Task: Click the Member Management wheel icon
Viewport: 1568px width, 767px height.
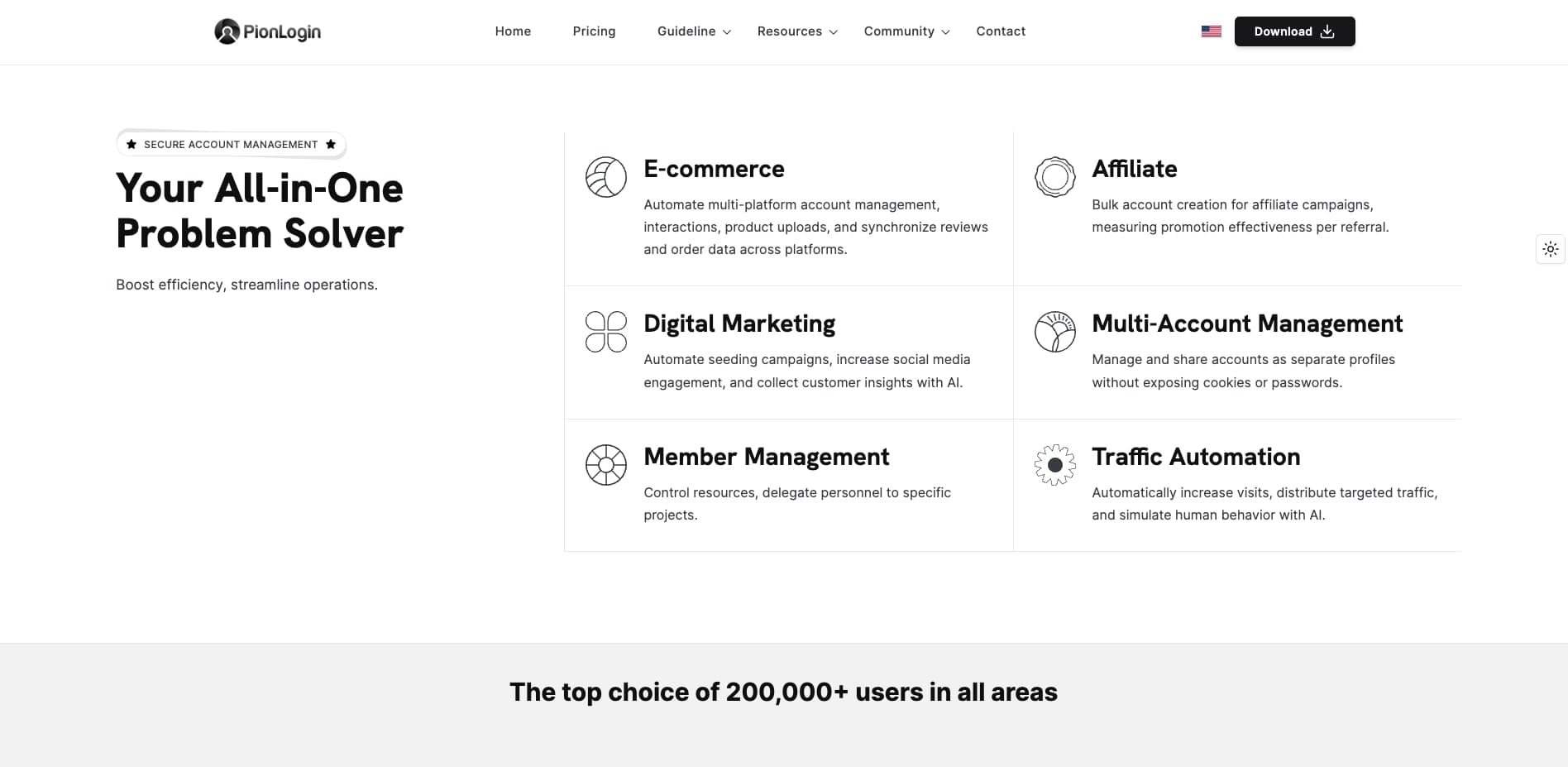Action: click(x=606, y=465)
